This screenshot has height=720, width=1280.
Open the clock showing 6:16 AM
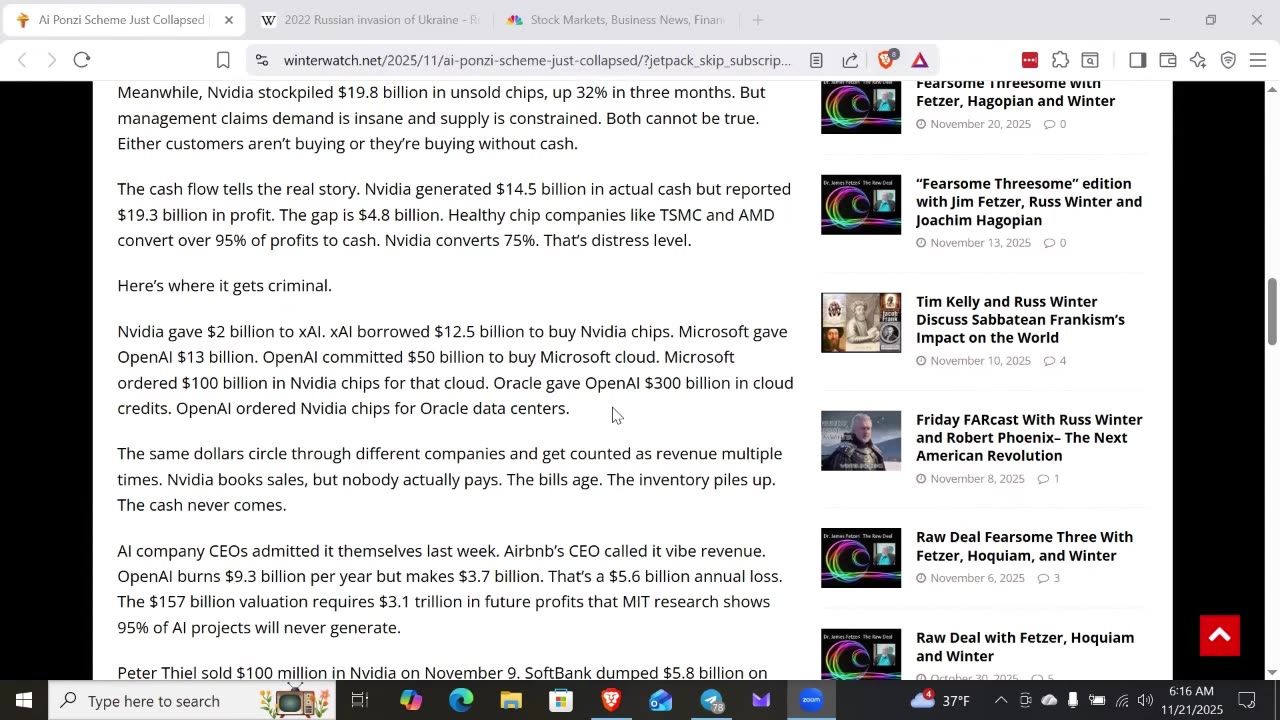click(1192, 700)
